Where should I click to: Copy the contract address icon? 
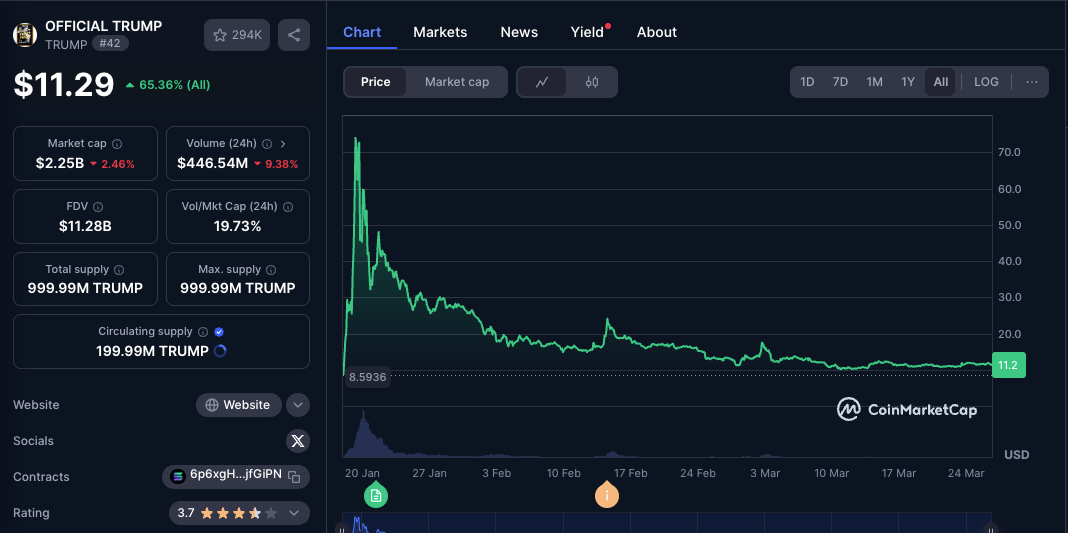click(x=294, y=477)
